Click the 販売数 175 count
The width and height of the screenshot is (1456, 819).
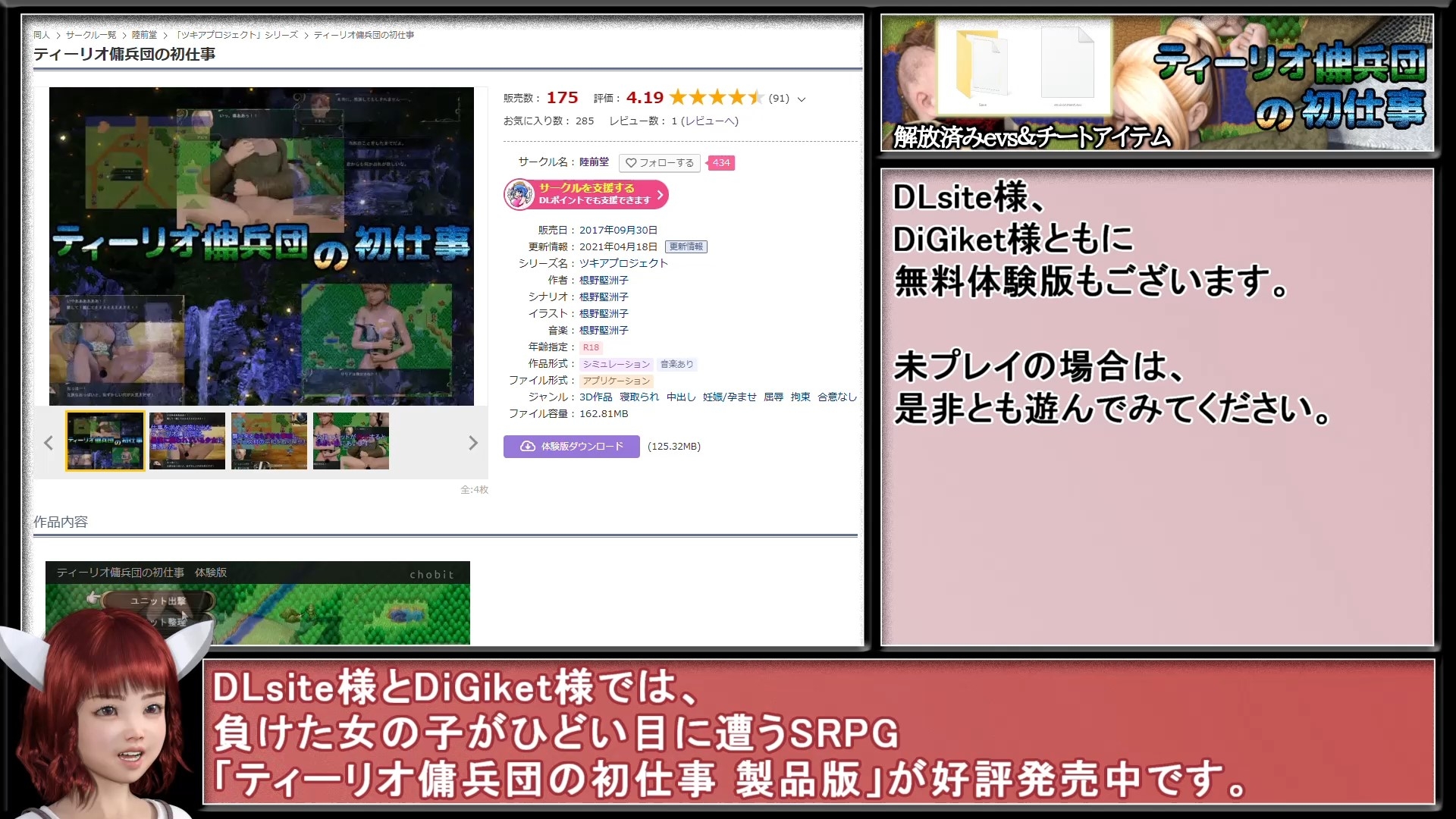click(x=562, y=97)
